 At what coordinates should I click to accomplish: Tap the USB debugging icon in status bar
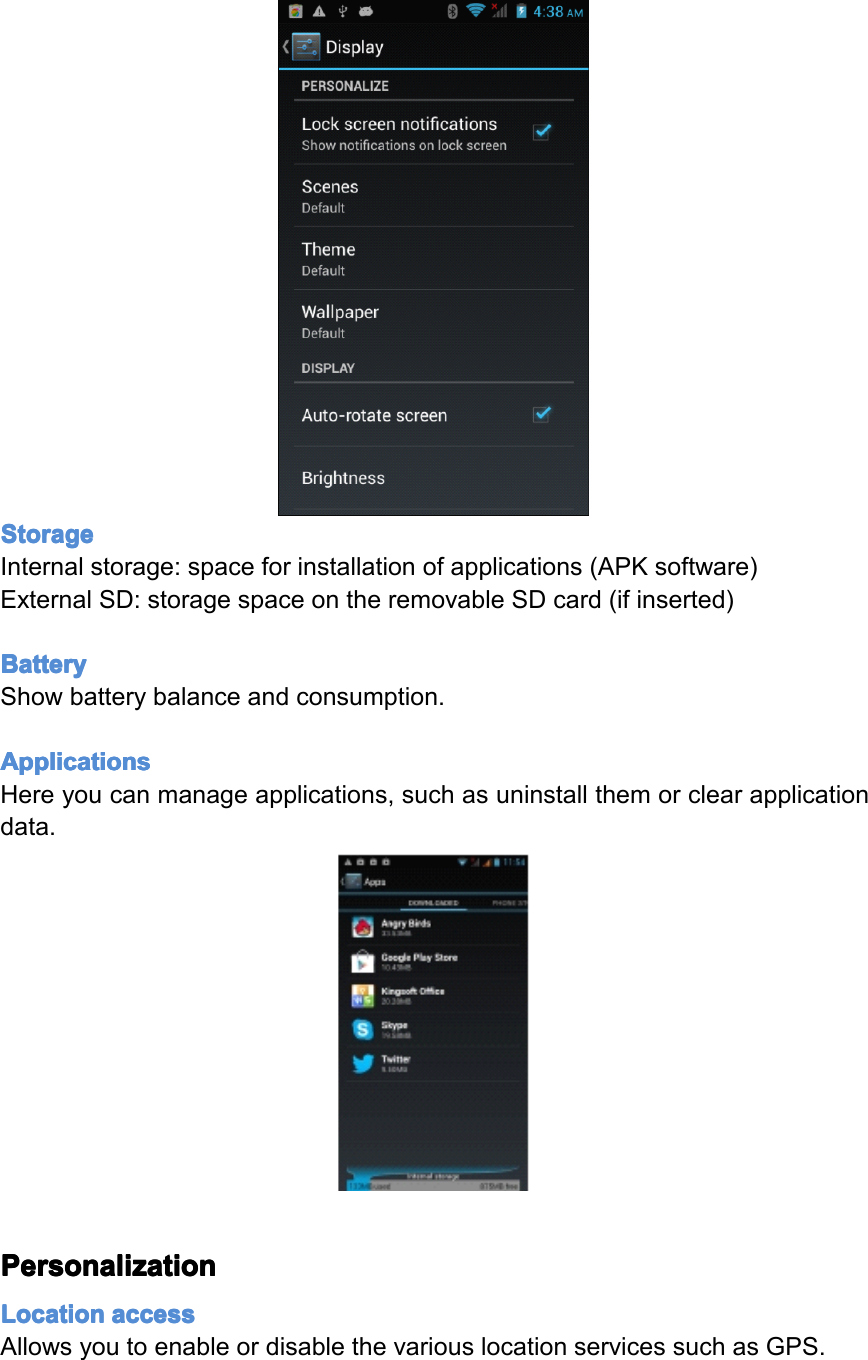pyautogui.click(x=342, y=12)
